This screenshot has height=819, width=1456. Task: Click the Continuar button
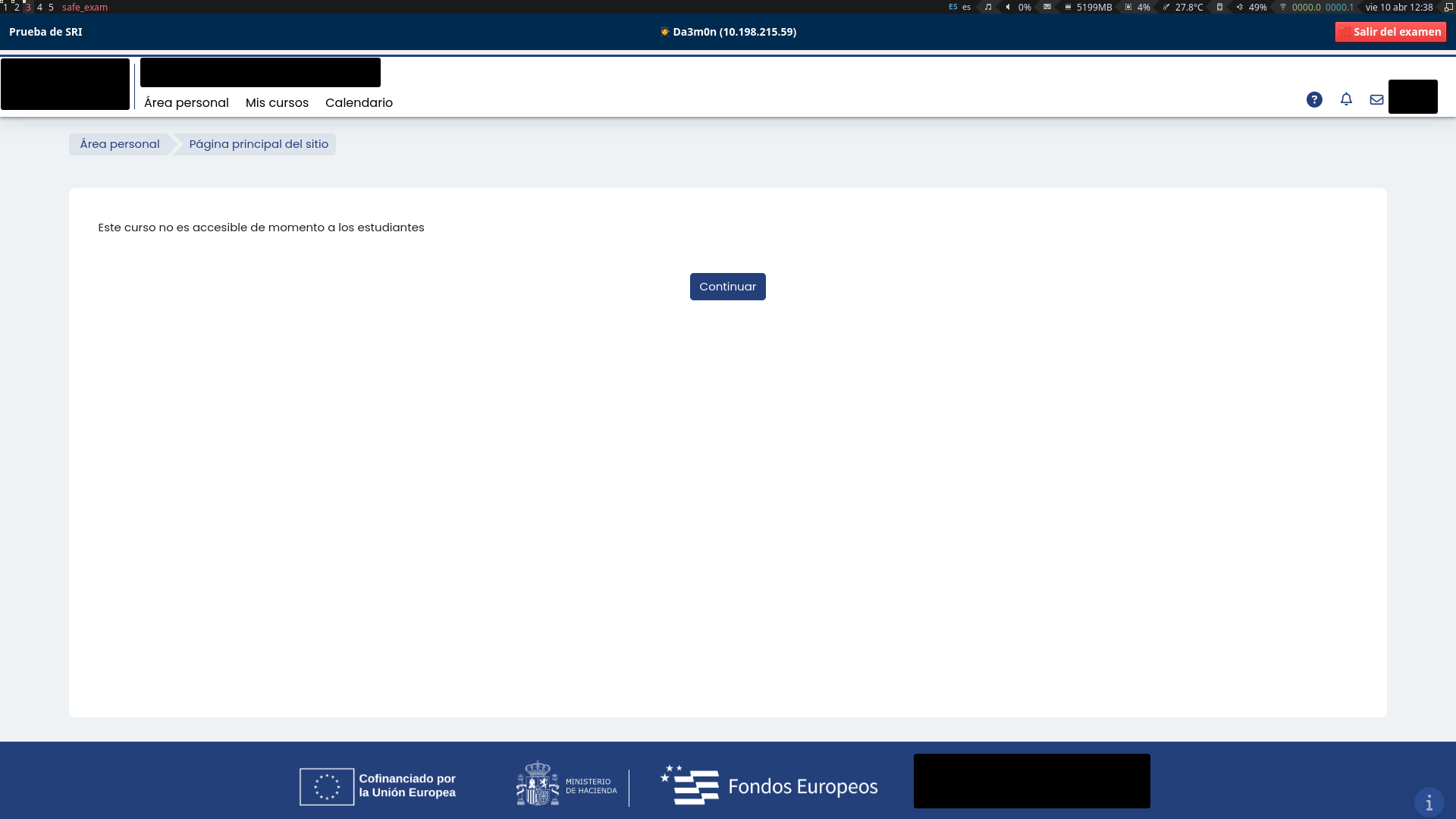click(x=727, y=287)
